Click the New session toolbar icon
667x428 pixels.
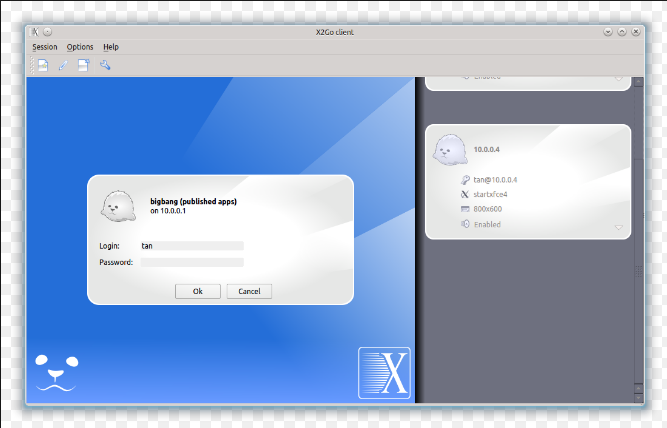pos(43,66)
